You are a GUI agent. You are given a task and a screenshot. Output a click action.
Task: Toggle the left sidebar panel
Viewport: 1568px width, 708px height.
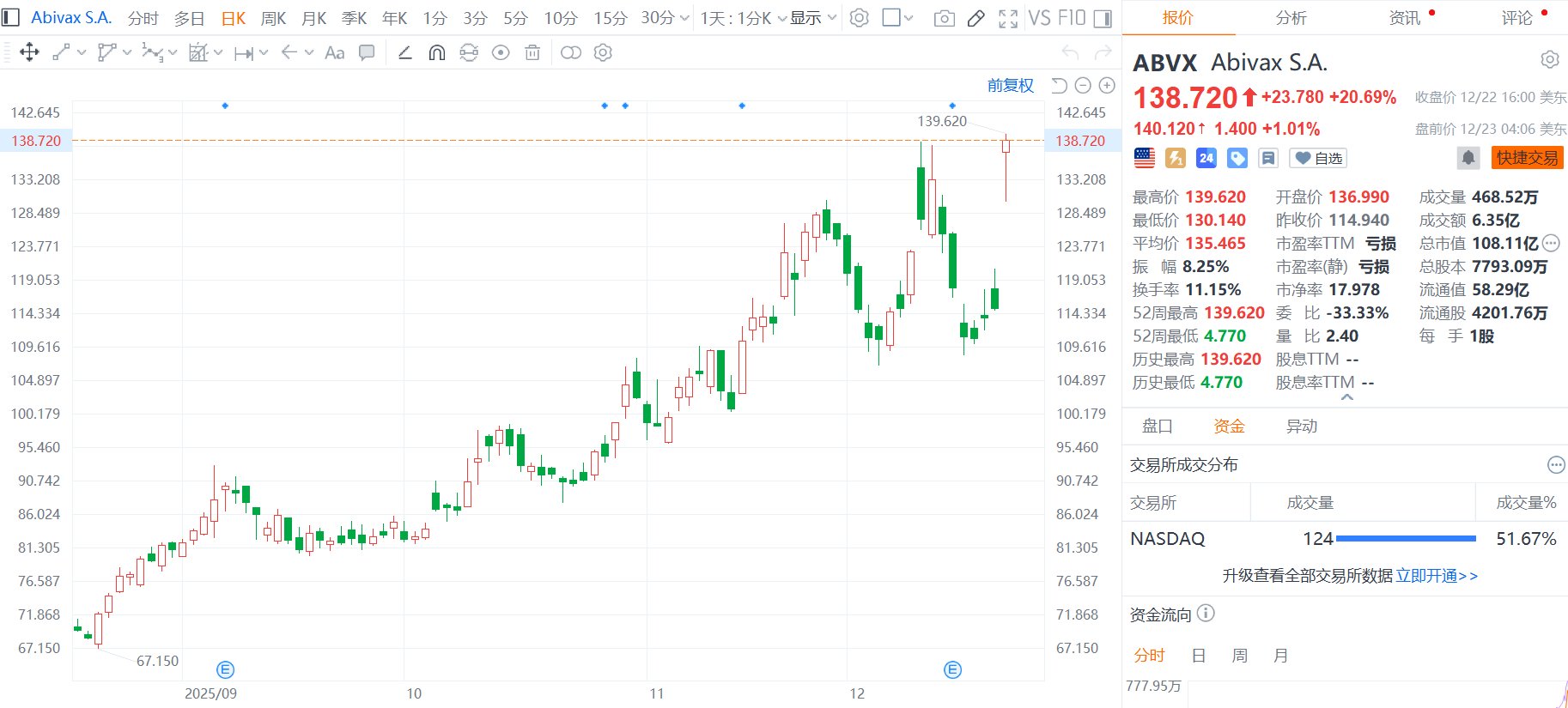coord(11,17)
